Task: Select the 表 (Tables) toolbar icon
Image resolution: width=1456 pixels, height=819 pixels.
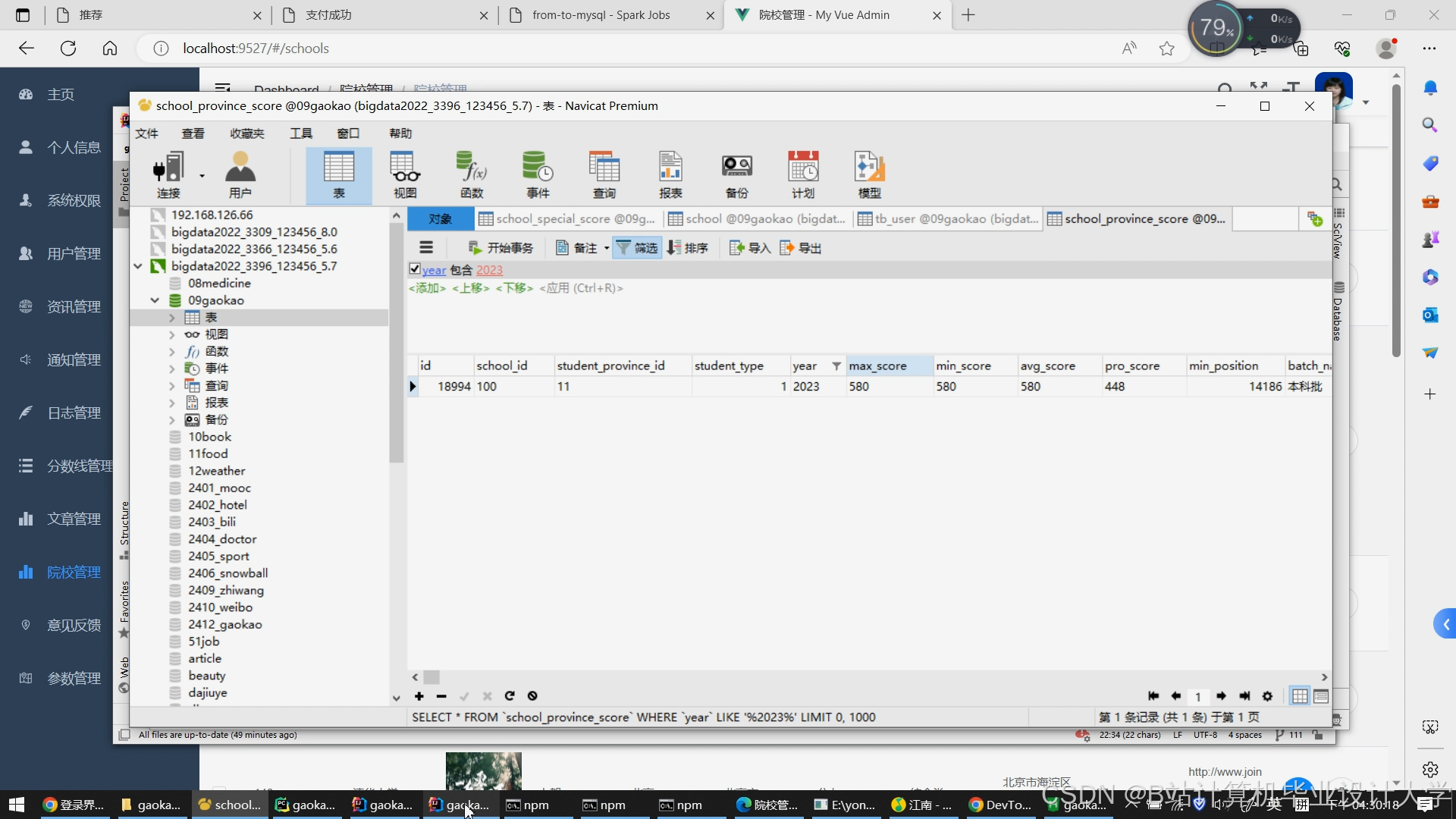Action: click(339, 173)
